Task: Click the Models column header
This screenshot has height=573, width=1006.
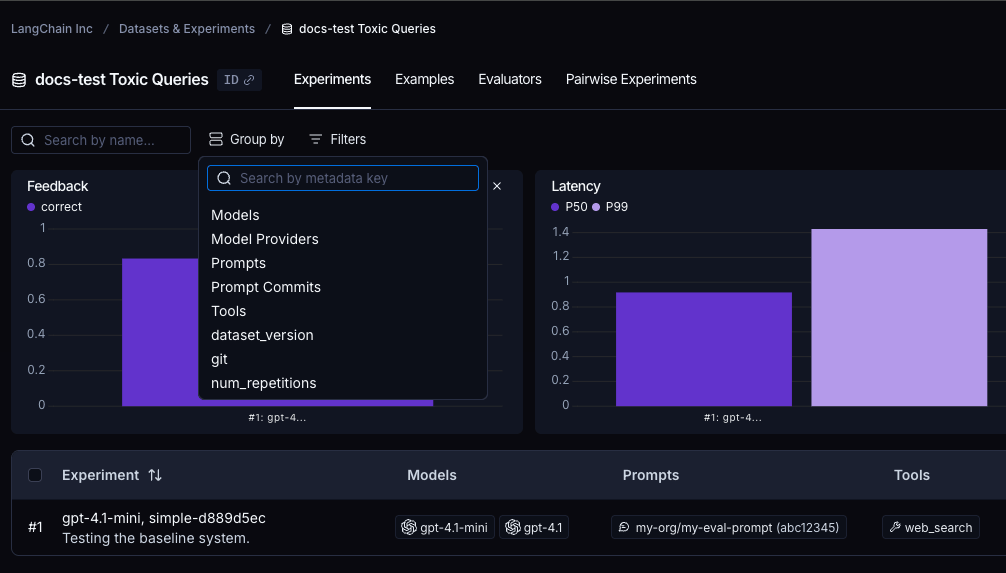Action: (x=432, y=475)
